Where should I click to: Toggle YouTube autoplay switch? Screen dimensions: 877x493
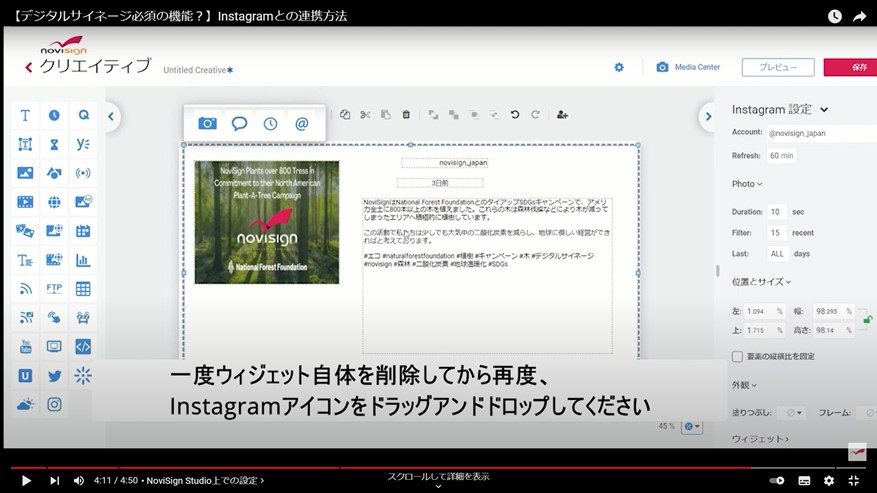pos(777,480)
